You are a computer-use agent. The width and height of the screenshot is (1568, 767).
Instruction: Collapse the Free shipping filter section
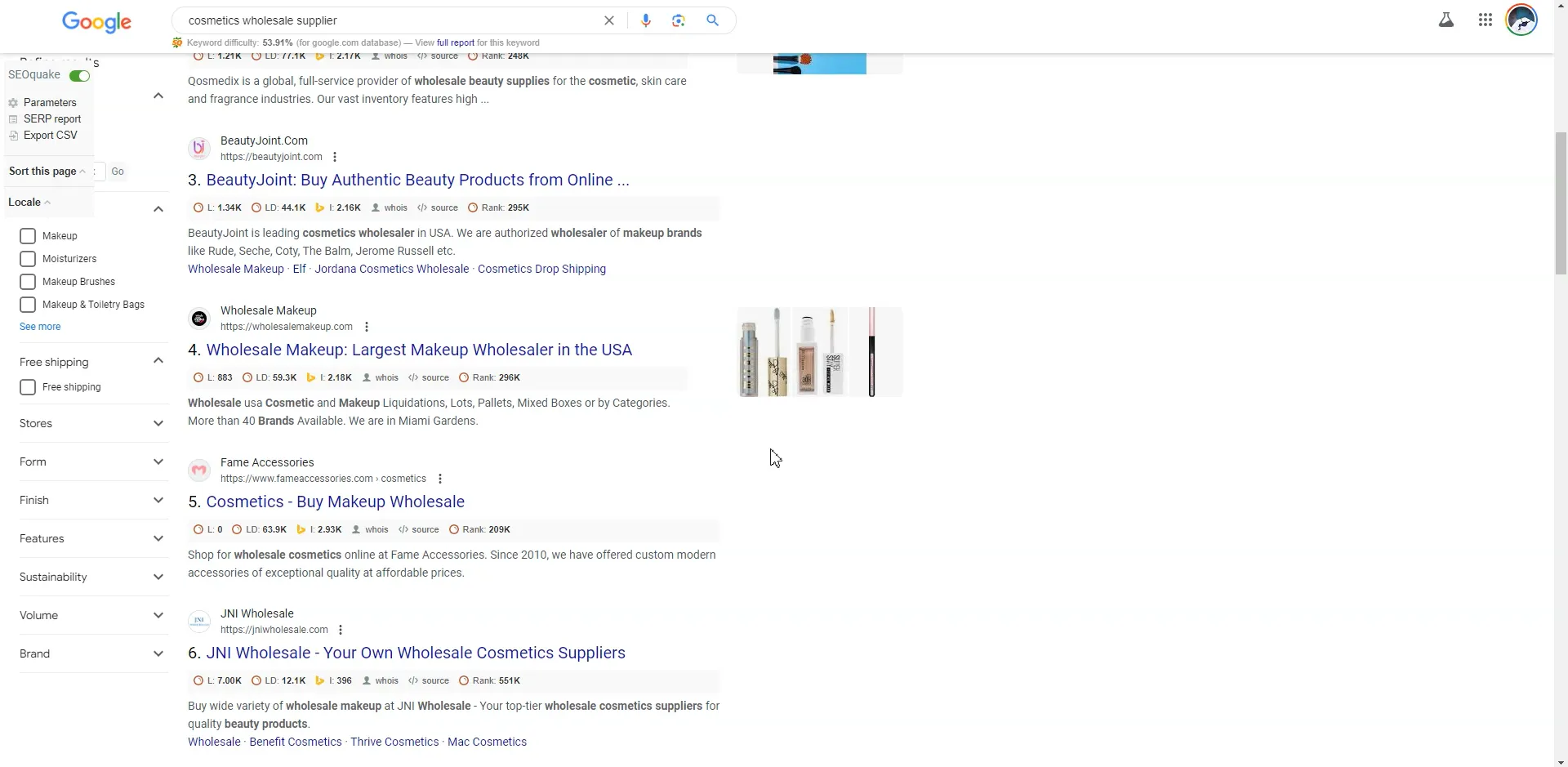(158, 361)
